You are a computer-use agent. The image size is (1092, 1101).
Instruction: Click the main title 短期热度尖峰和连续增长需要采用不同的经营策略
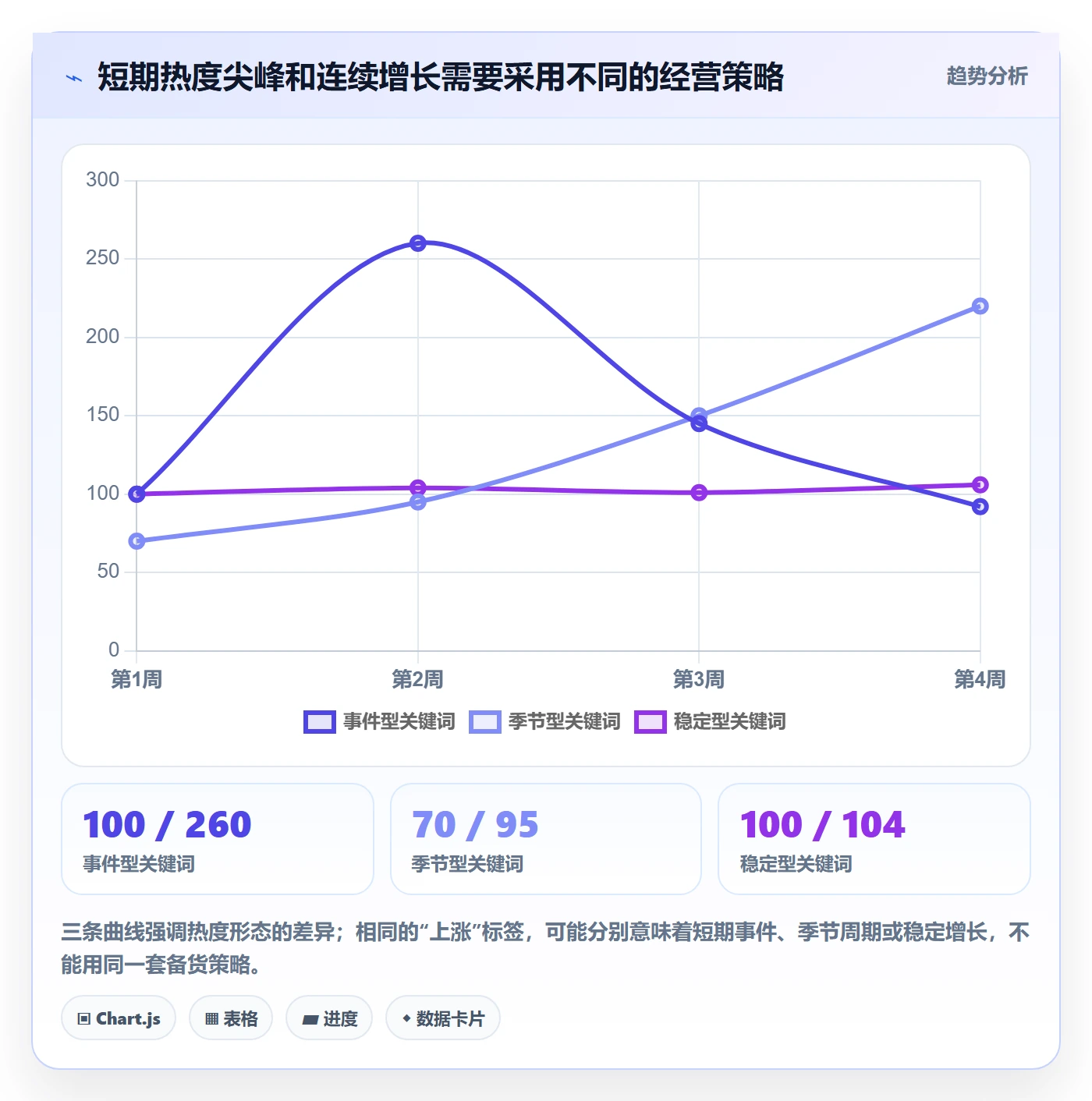441,77
